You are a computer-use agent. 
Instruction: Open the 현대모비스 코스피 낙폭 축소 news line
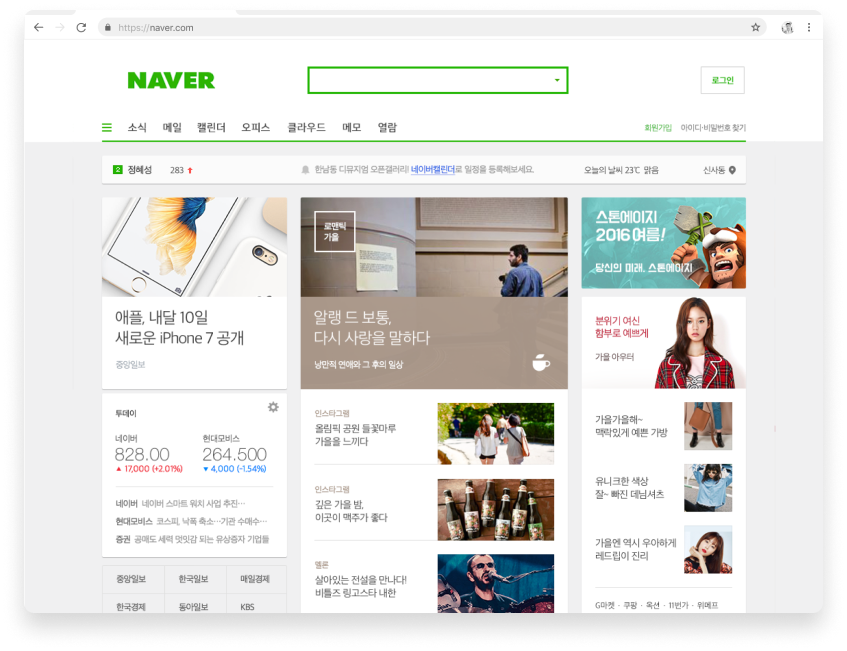point(191,521)
